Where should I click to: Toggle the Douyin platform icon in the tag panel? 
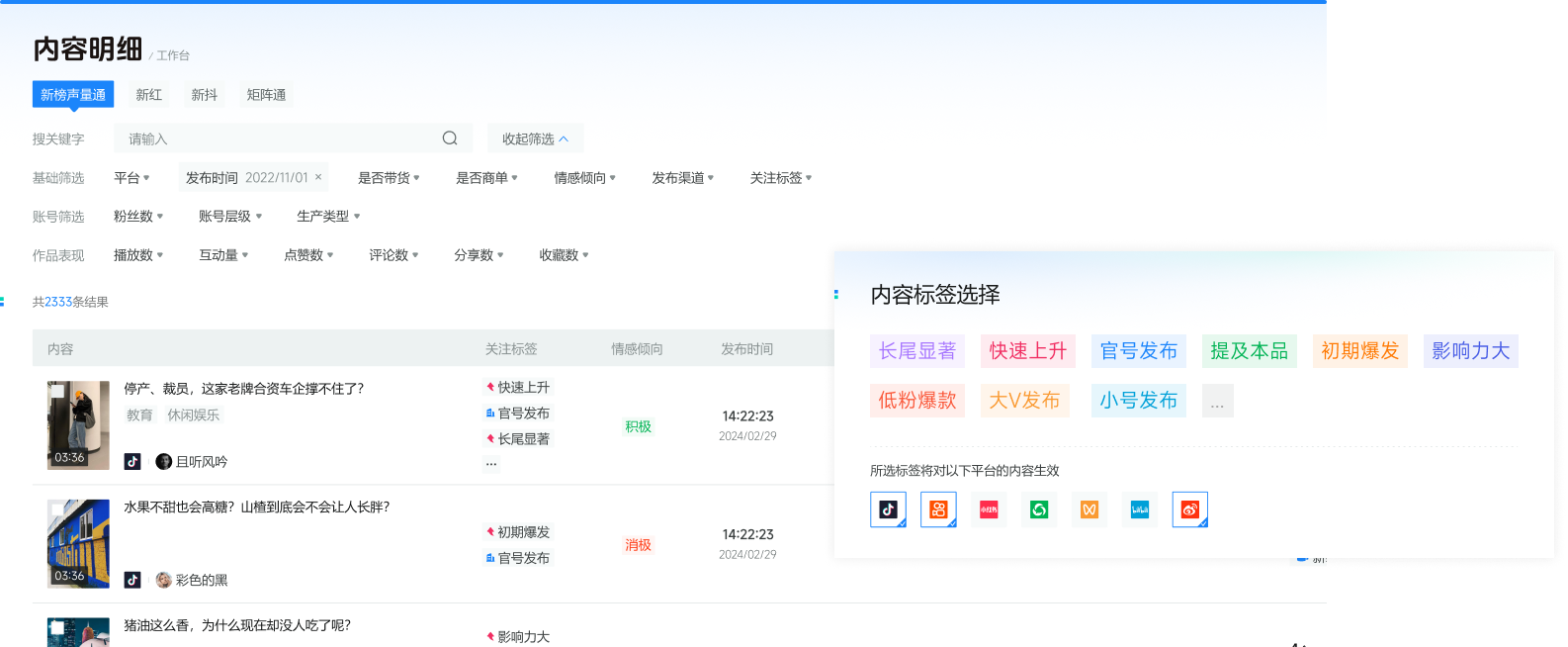point(888,509)
